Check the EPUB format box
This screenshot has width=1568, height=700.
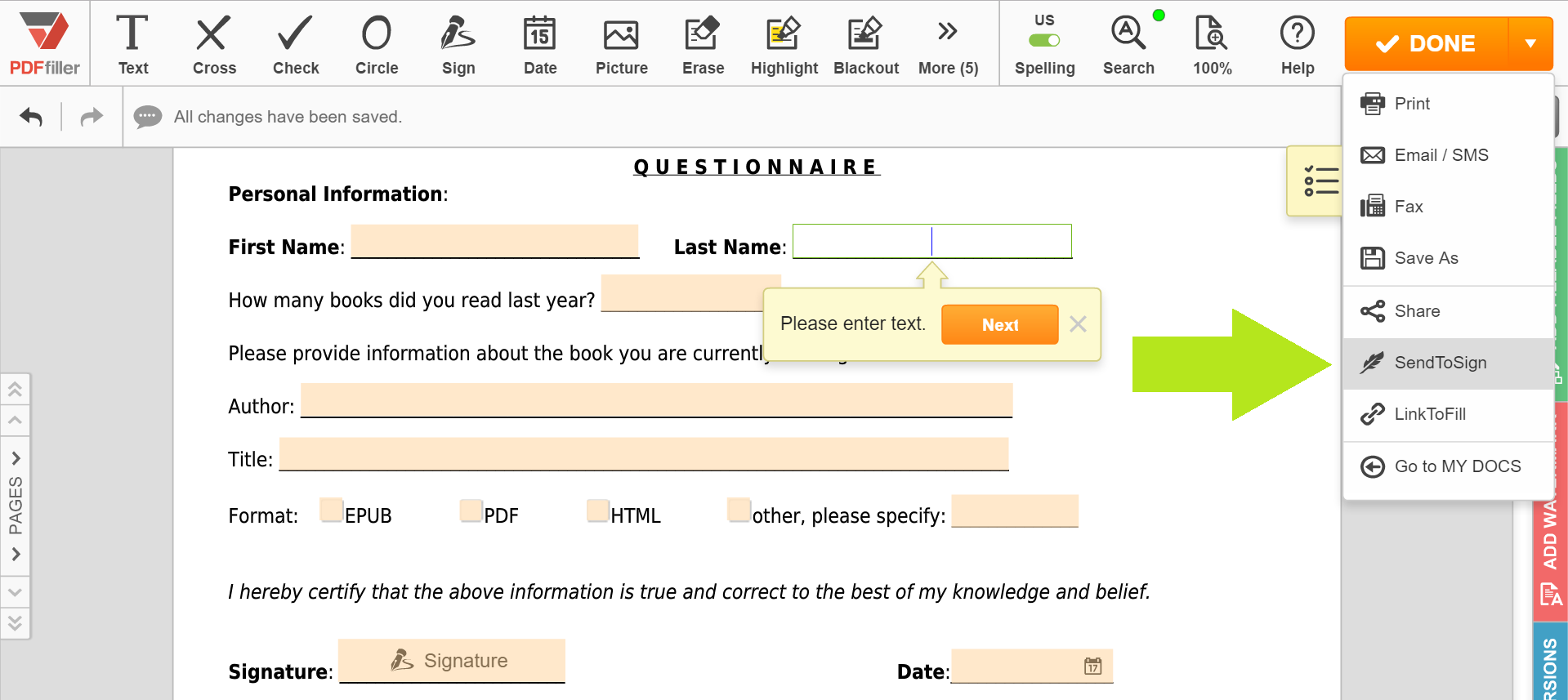point(332,510)
